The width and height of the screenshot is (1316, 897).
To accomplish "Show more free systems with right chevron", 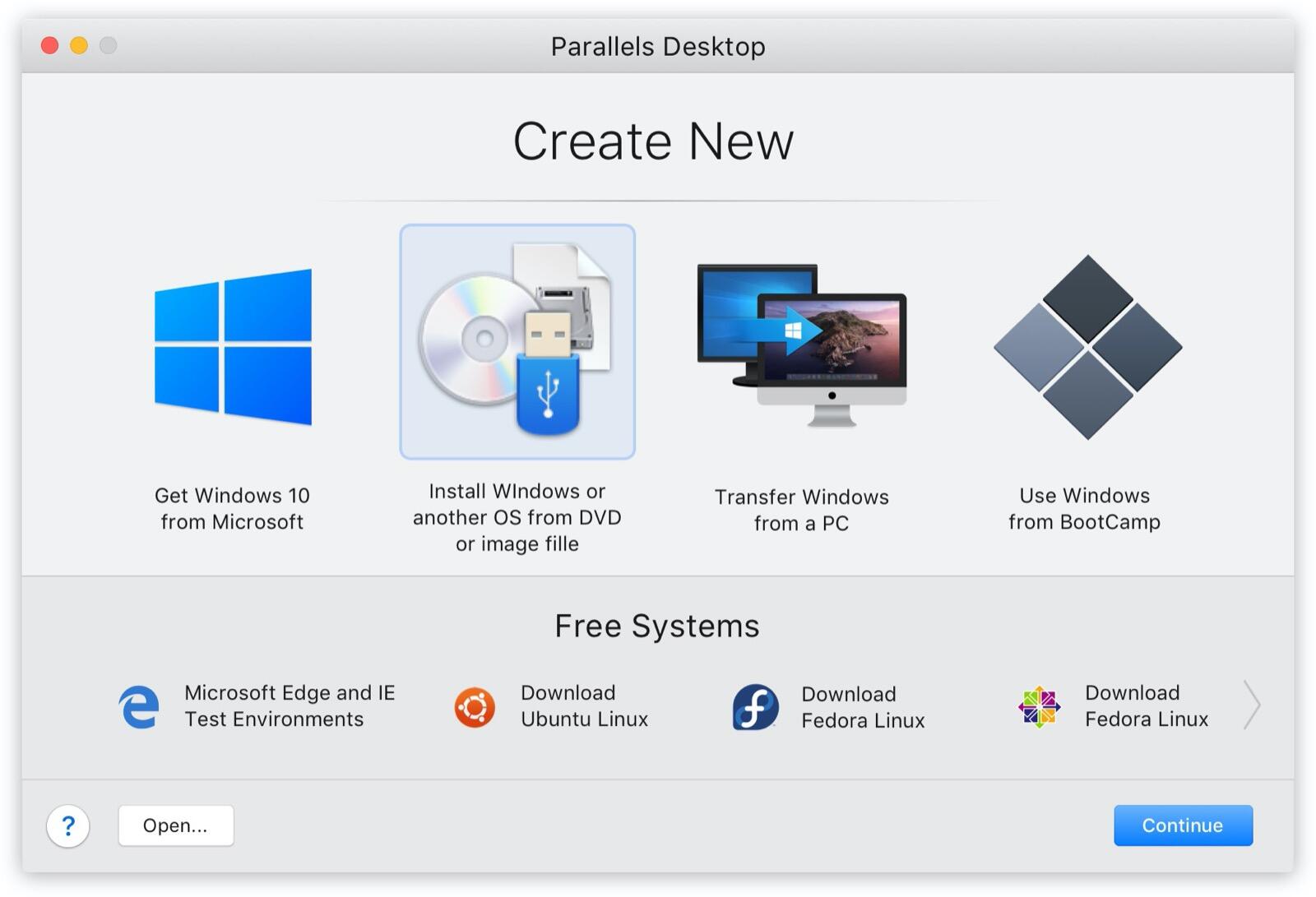I will (x=1251, y=705).
